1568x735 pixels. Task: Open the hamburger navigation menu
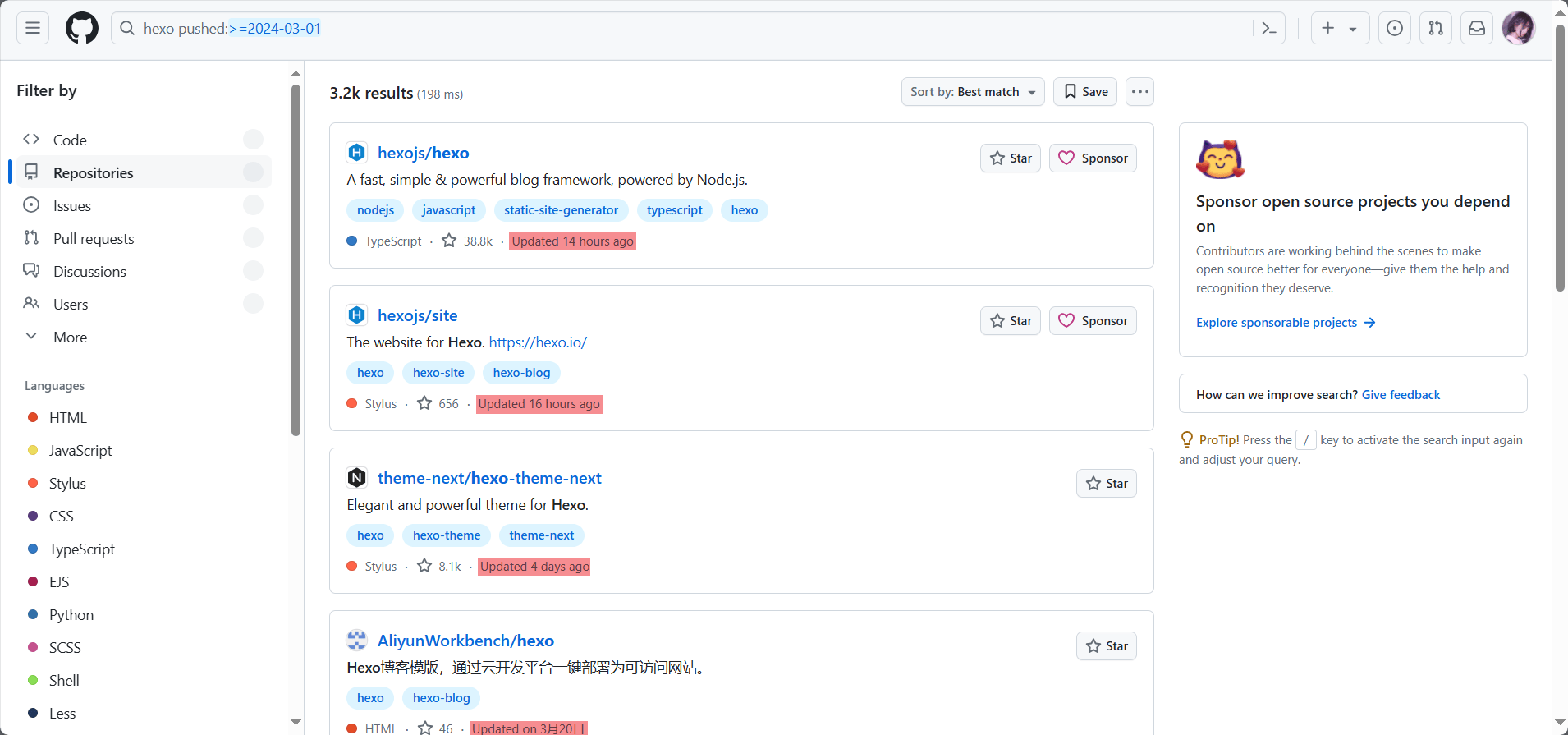coord(33,28)
